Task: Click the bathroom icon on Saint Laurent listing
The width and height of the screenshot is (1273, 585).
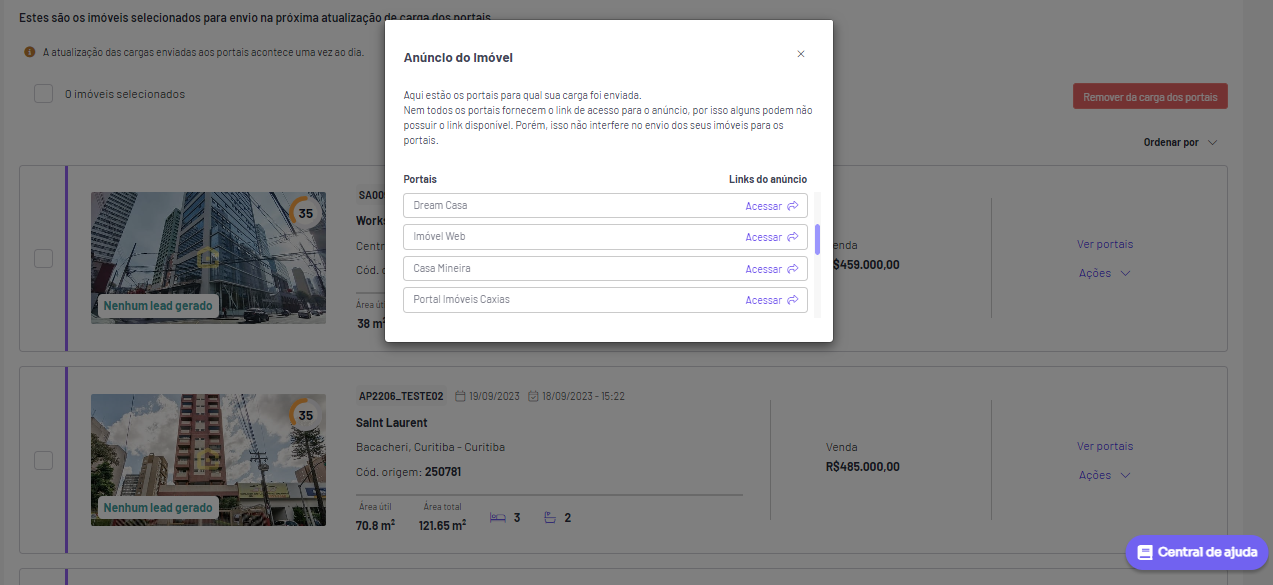Action: click(x=549, y=518)
